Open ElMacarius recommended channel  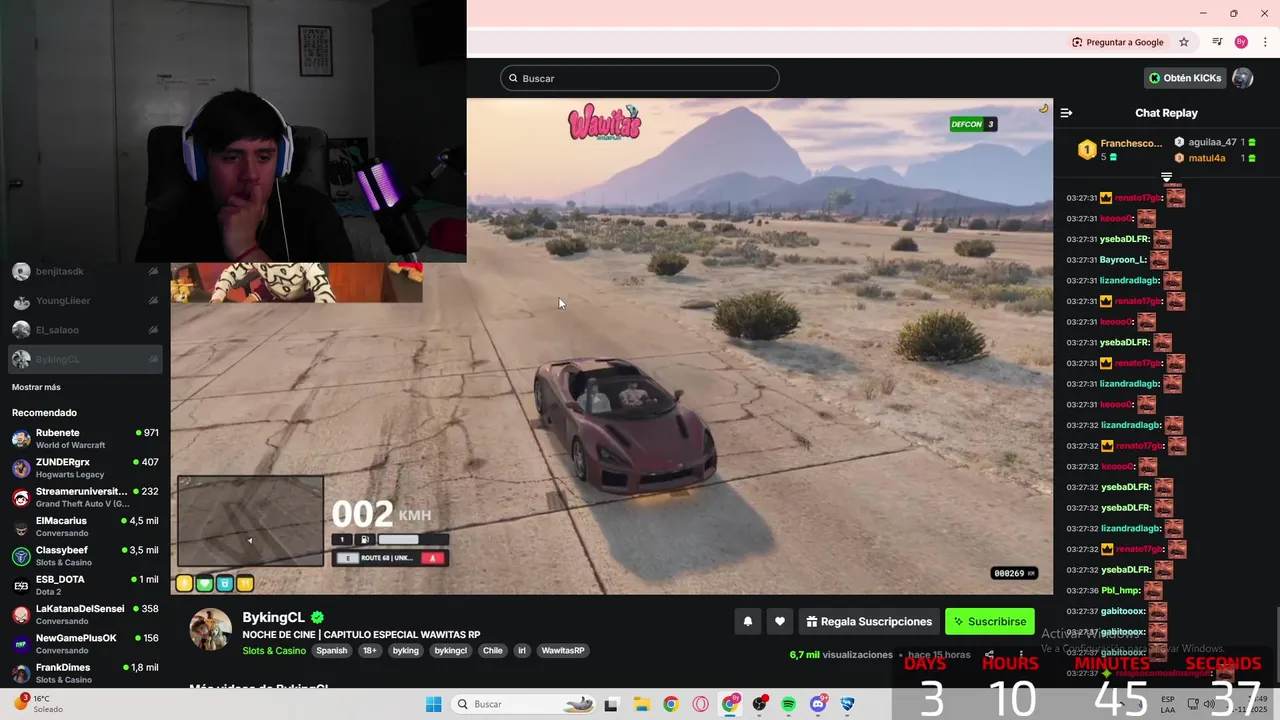[85, 526]
